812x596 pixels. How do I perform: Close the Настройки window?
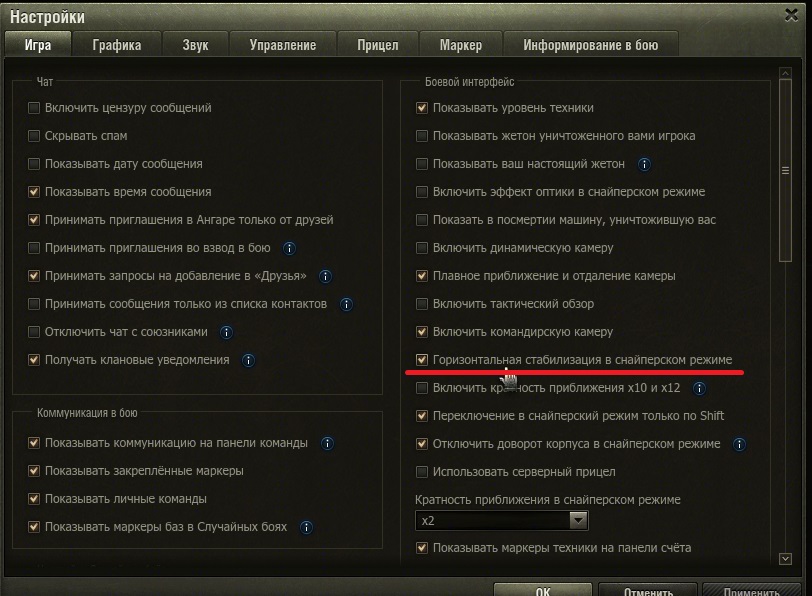[791, 15]
